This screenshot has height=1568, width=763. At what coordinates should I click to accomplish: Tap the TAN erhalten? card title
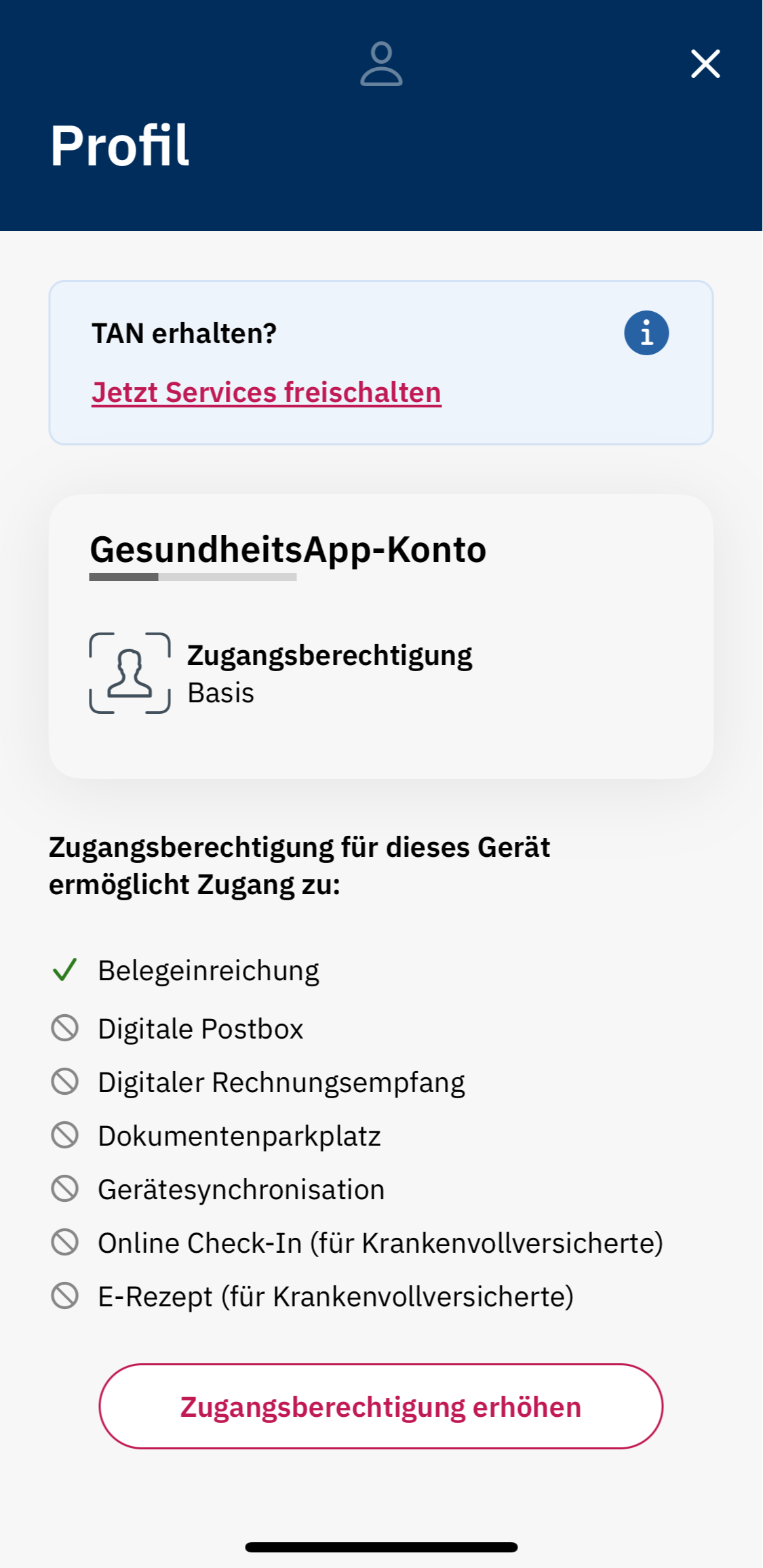pyautogui.click(x=184, y=334)
